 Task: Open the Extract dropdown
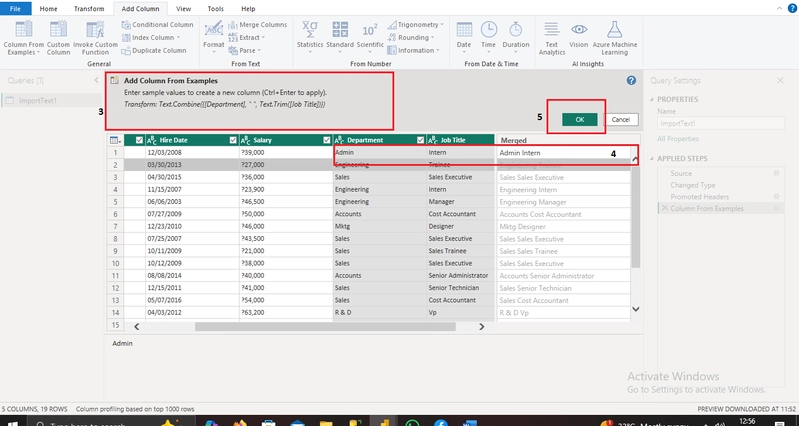tap(263, 38)
